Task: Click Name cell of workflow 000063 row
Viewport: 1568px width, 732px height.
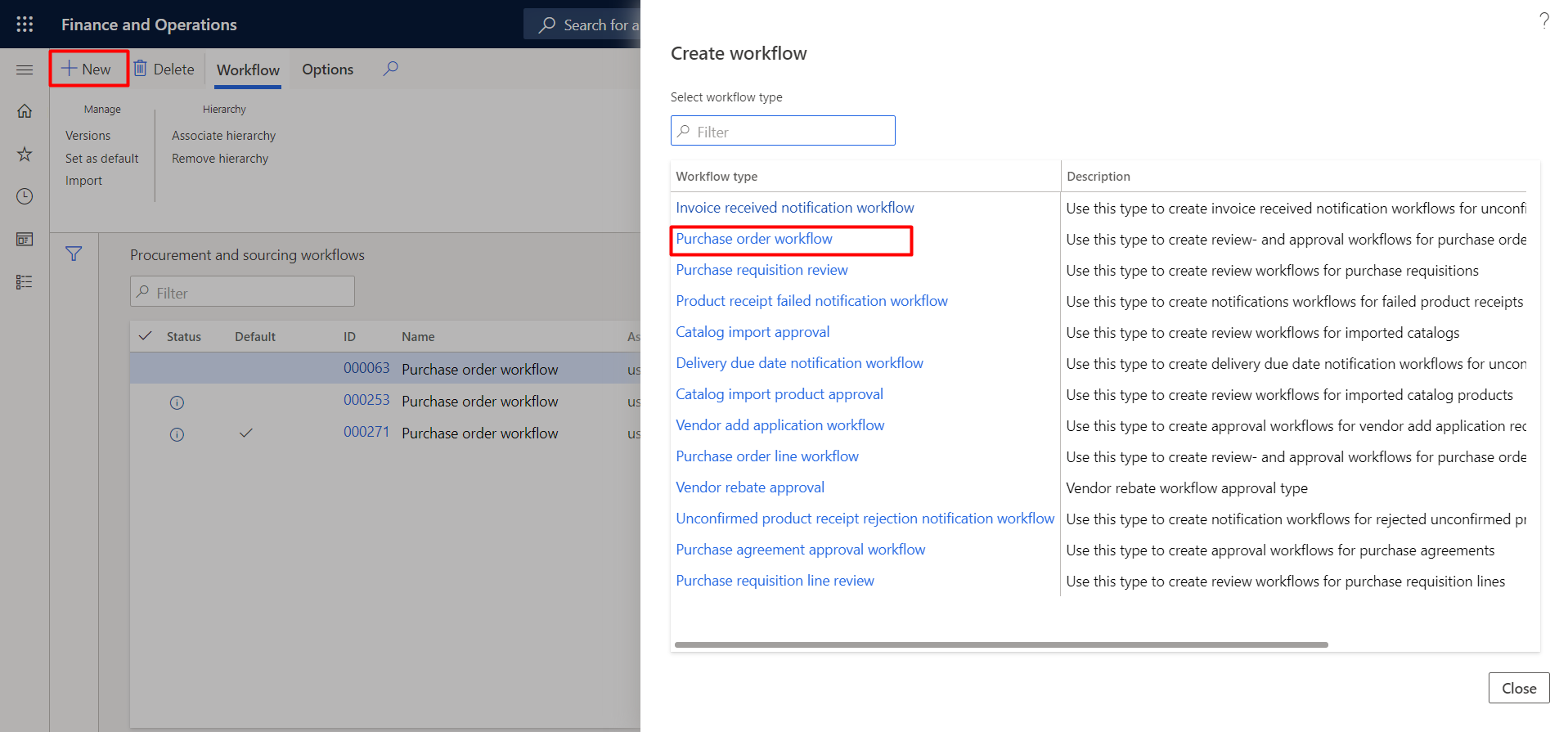Action: pos(480,369)
